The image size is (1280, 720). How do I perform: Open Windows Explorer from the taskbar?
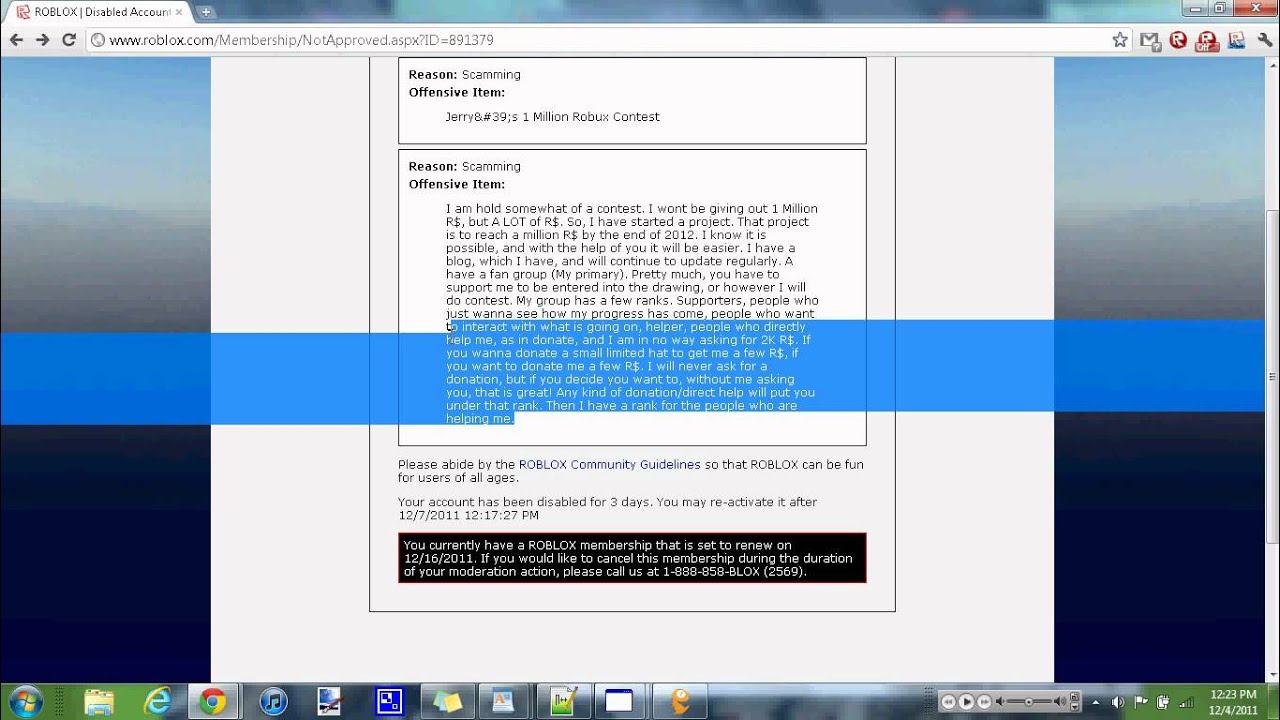tap(99, 702)
